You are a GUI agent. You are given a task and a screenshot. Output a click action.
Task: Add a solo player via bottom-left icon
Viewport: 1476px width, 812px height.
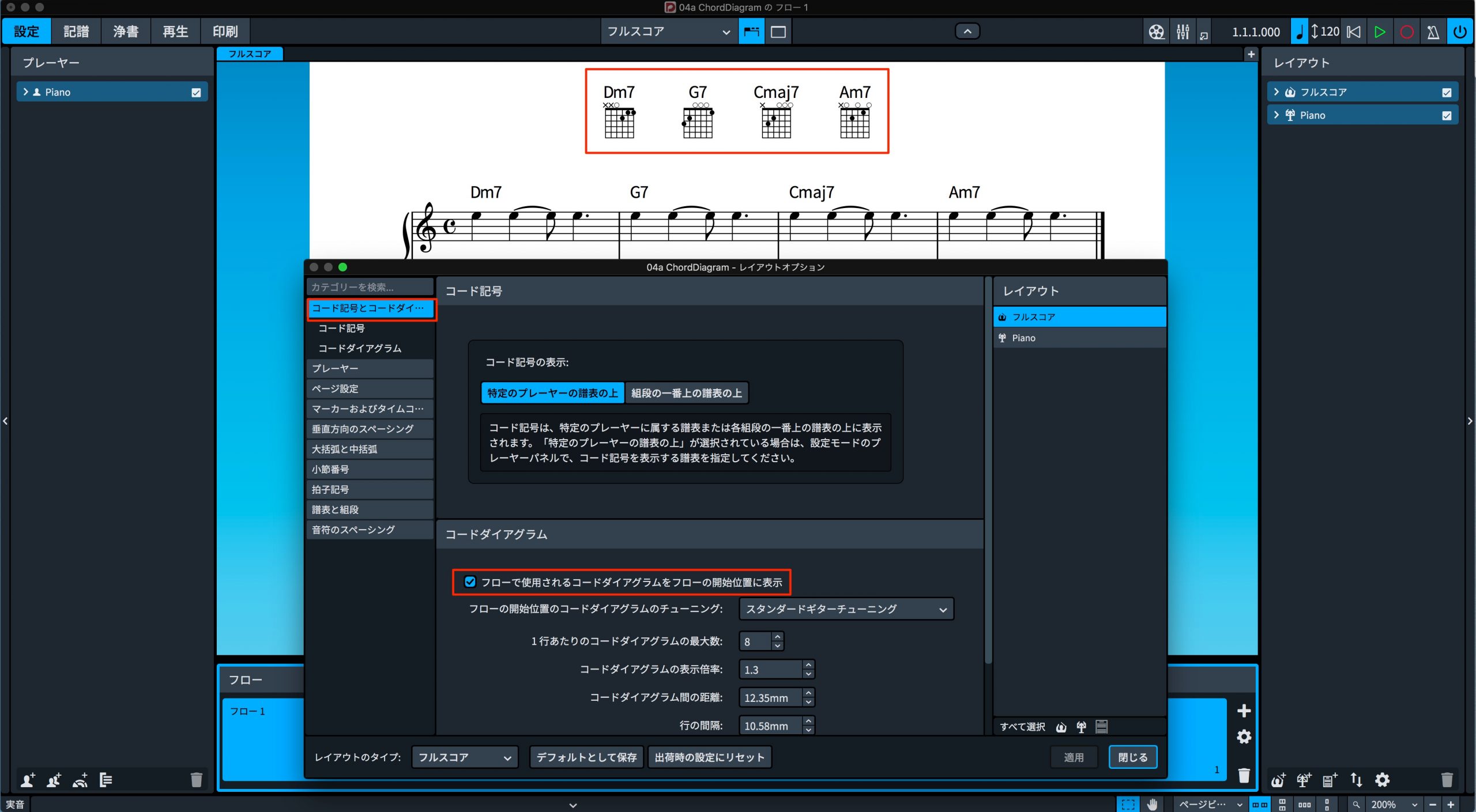pyautogui.click(x=28, y=780)
